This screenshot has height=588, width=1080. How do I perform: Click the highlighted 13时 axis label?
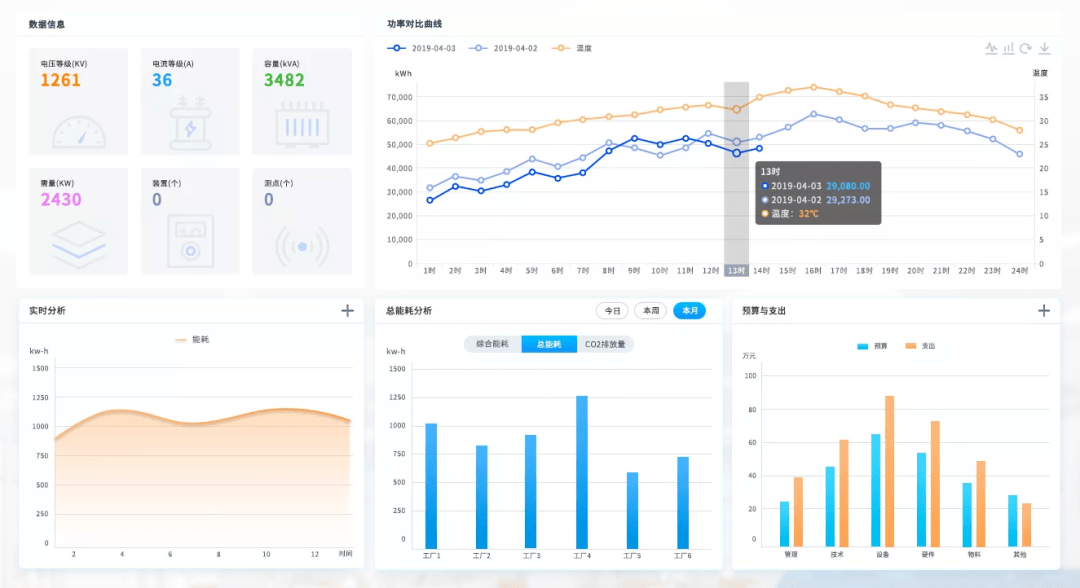tap(736, 271)
